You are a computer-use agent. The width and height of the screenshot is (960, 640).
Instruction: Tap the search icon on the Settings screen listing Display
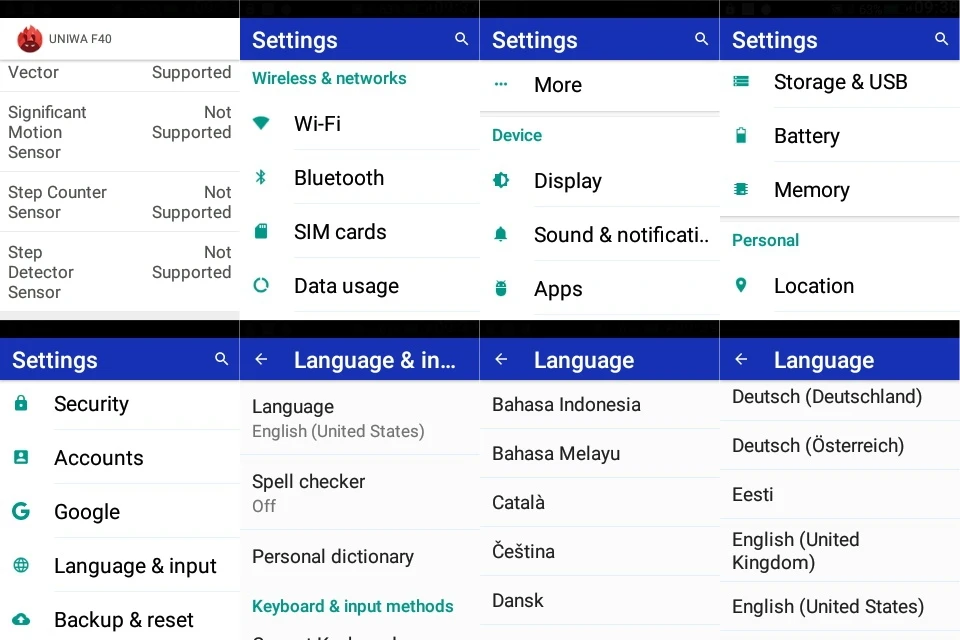click(x=702, y=39)
